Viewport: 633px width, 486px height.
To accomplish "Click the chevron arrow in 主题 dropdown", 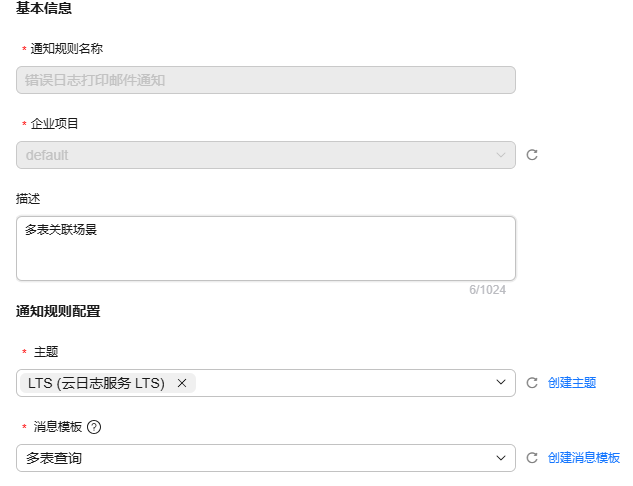I will click(501, 382).
